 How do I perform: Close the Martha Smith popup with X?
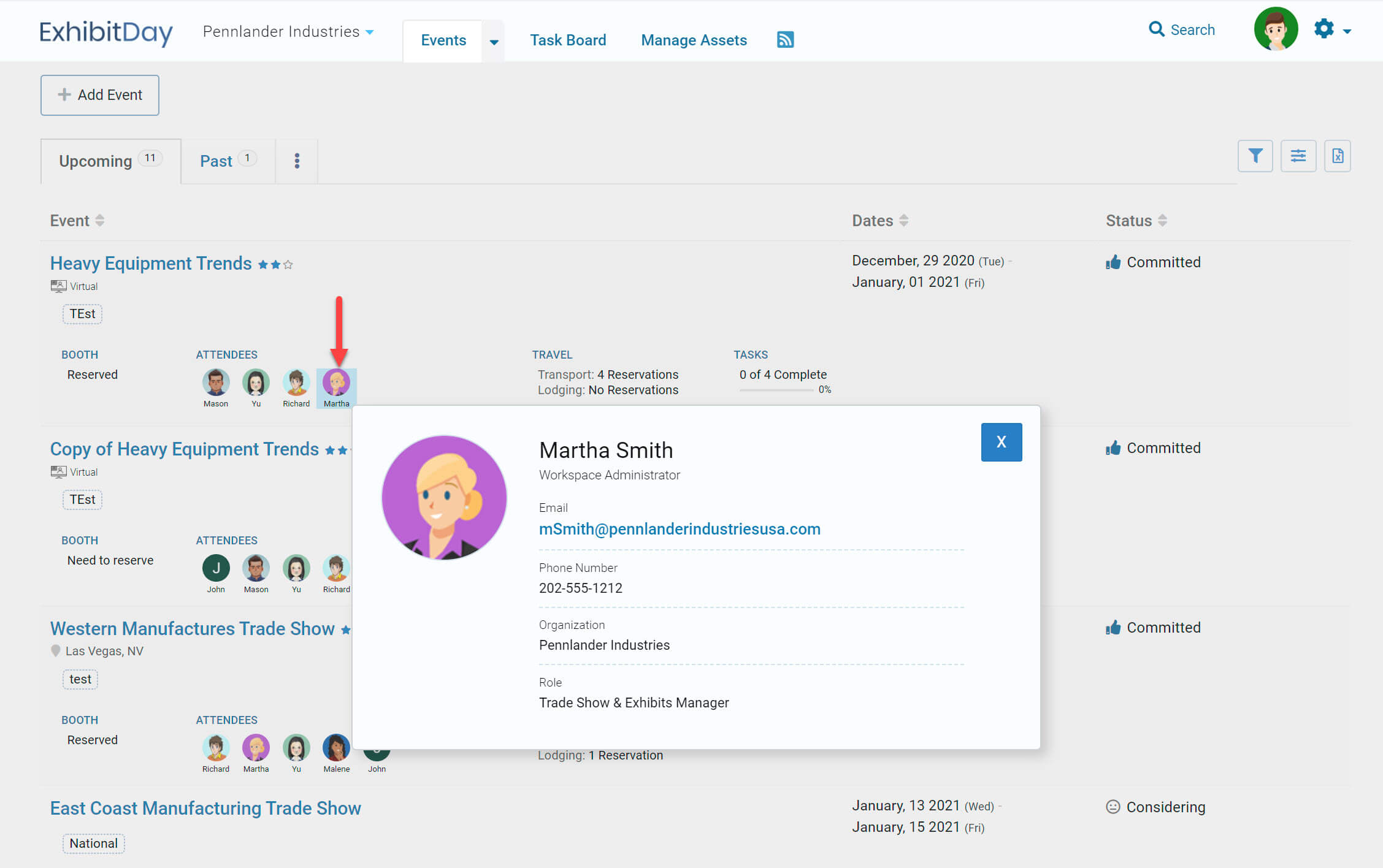point(1001,442)
